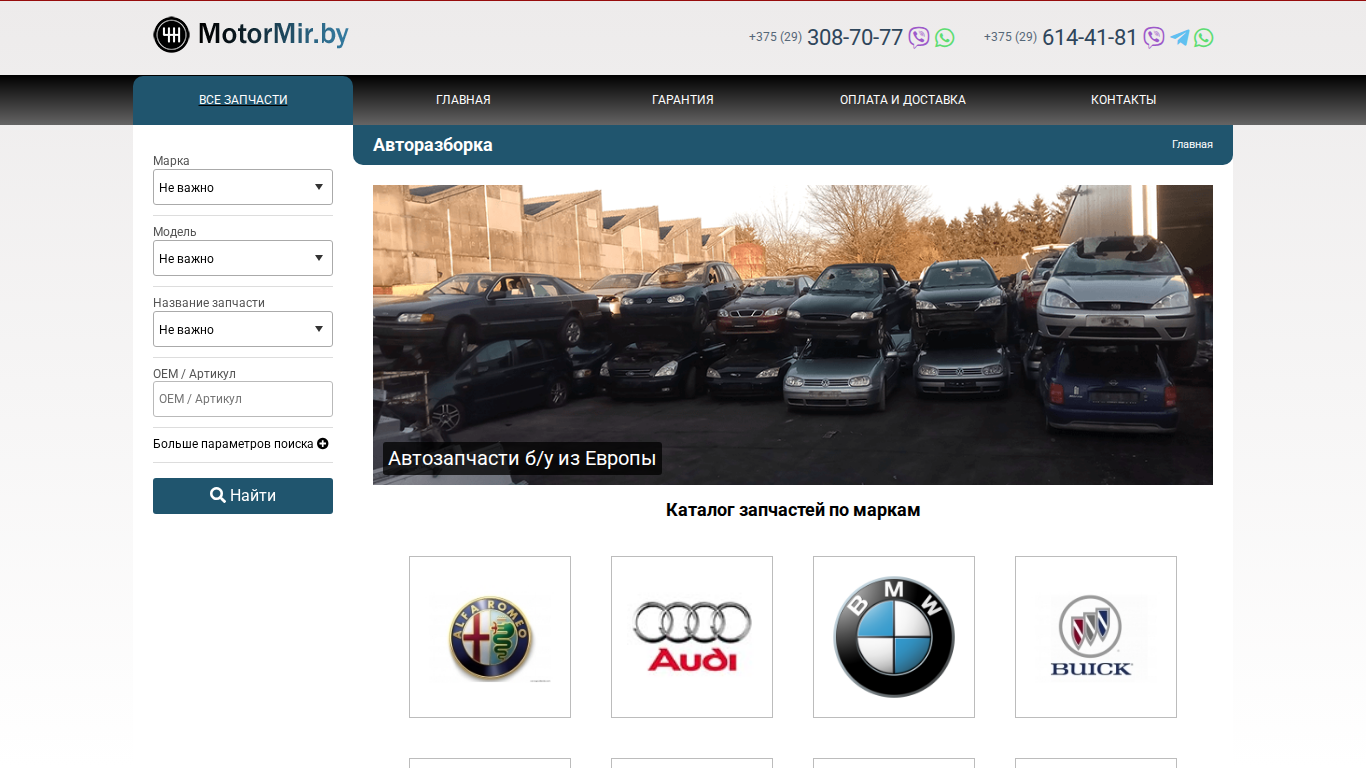This screenshot has height=768, width=1366.
Task: Open Viber chat for 308-70-77 number
Action: pyautogui.click(x=919, y=38)
